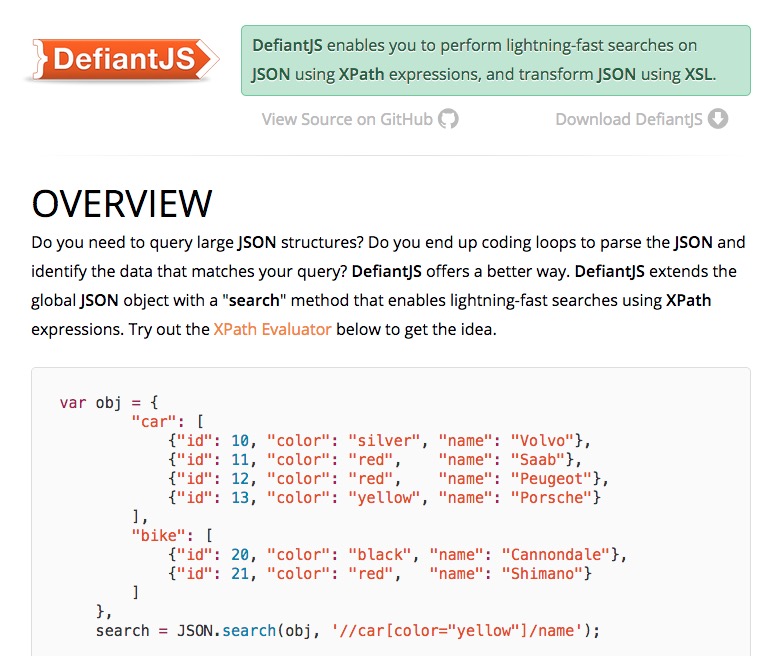Click the green DefiantJS description banner

(495, 60)
